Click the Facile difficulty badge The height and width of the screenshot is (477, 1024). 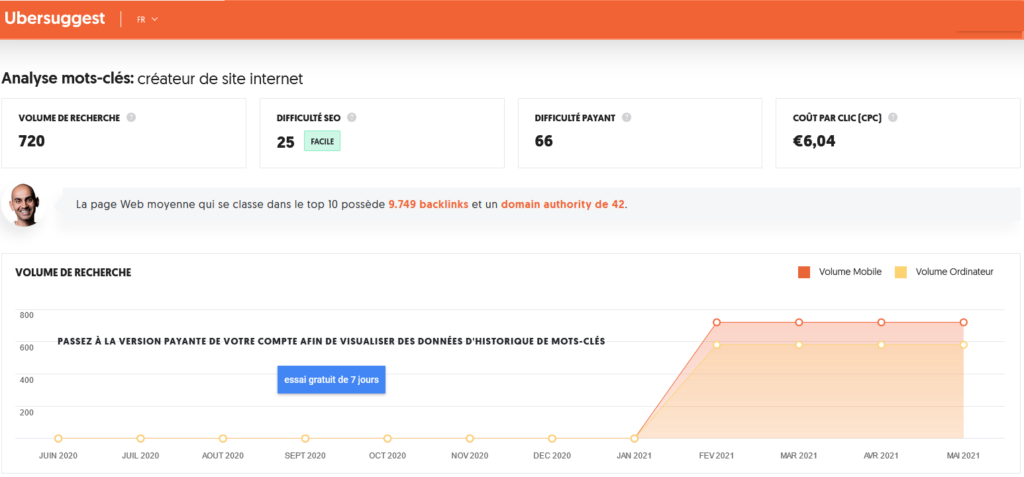click(323, 141)
